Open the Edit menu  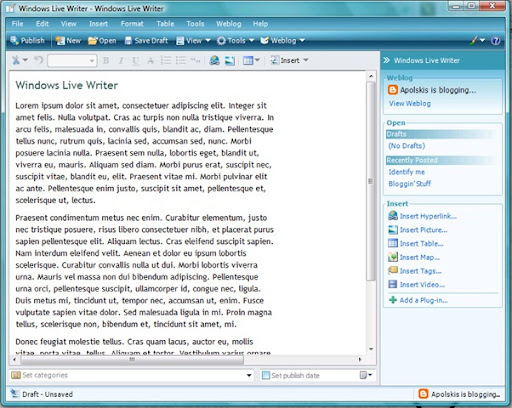[x=42, y=24]
